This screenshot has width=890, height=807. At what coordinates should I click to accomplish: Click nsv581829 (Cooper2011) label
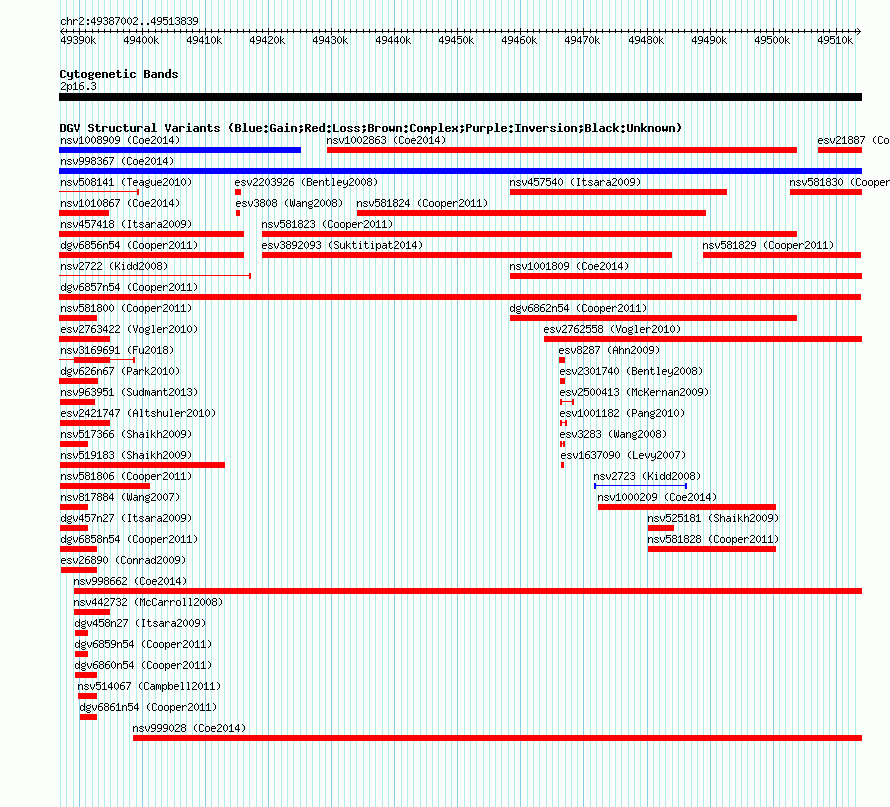(769, 245)
